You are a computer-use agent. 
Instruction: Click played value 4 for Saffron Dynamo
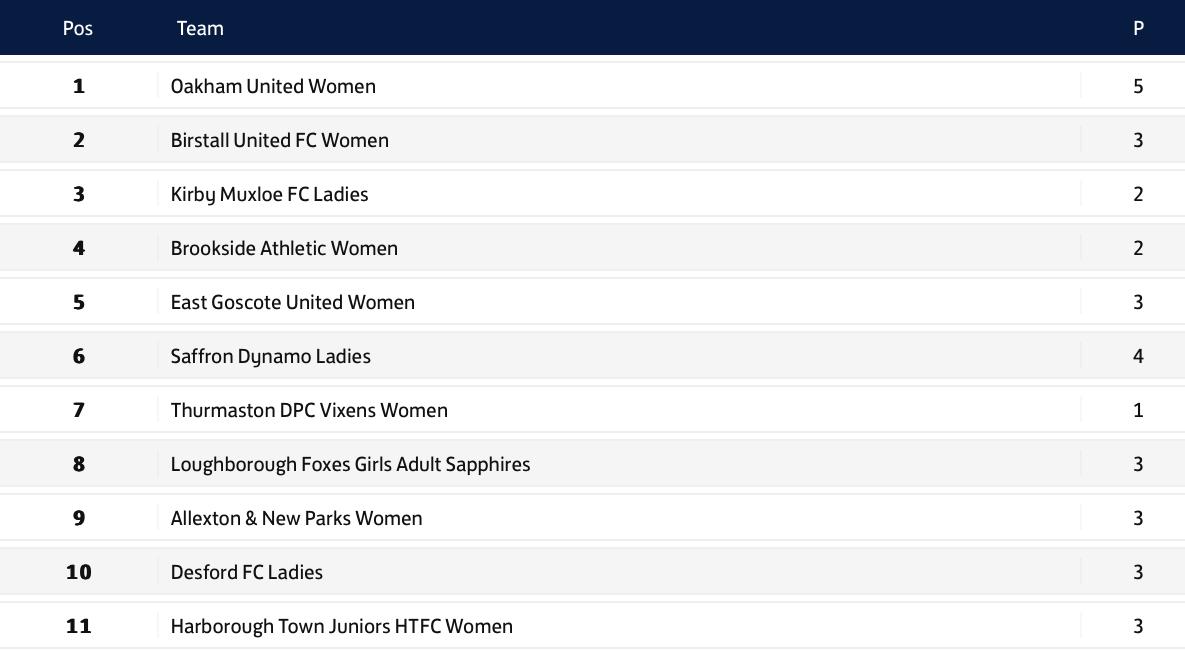(1138, 356)
